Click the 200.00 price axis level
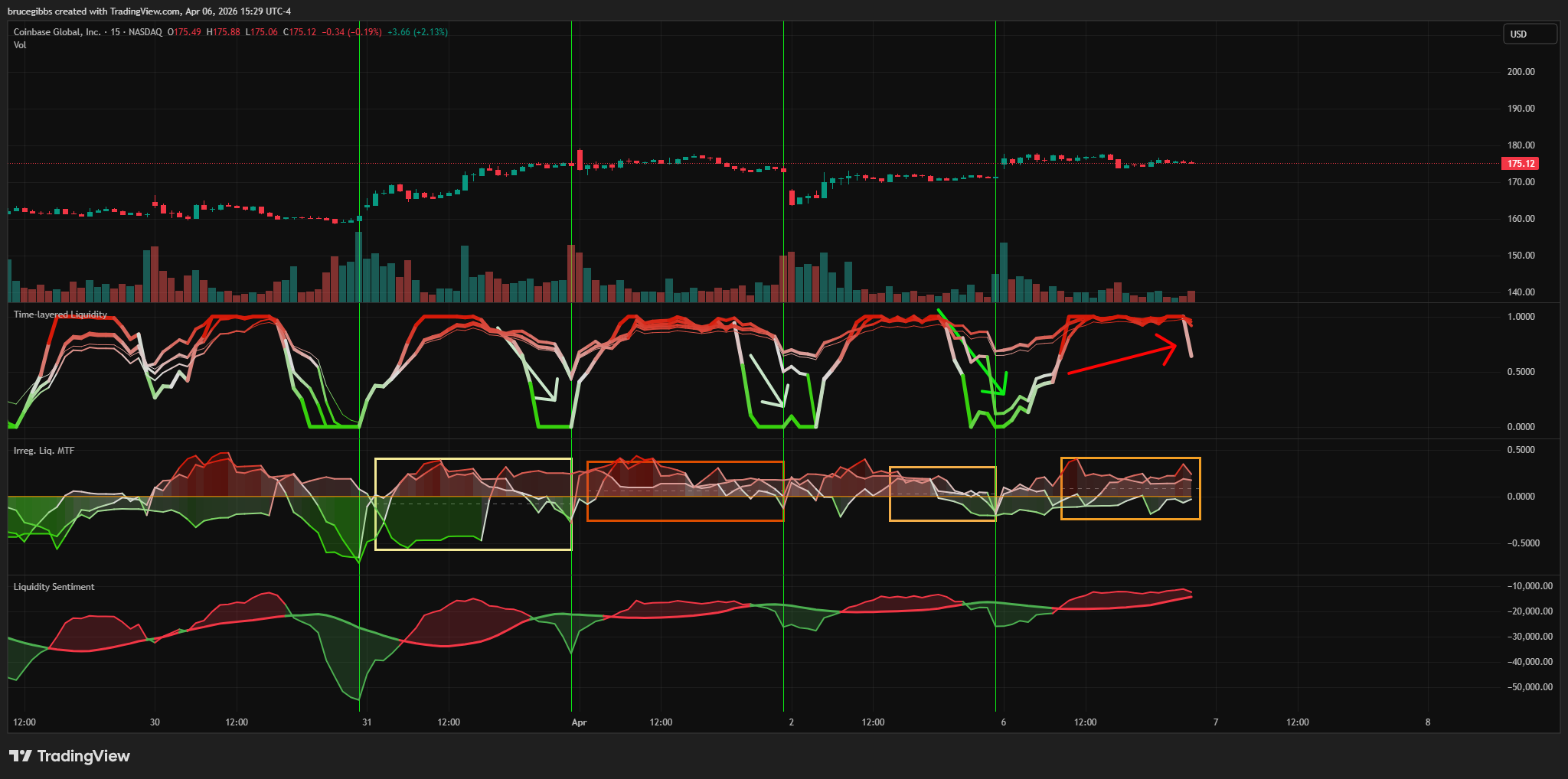 point(1521,72)
